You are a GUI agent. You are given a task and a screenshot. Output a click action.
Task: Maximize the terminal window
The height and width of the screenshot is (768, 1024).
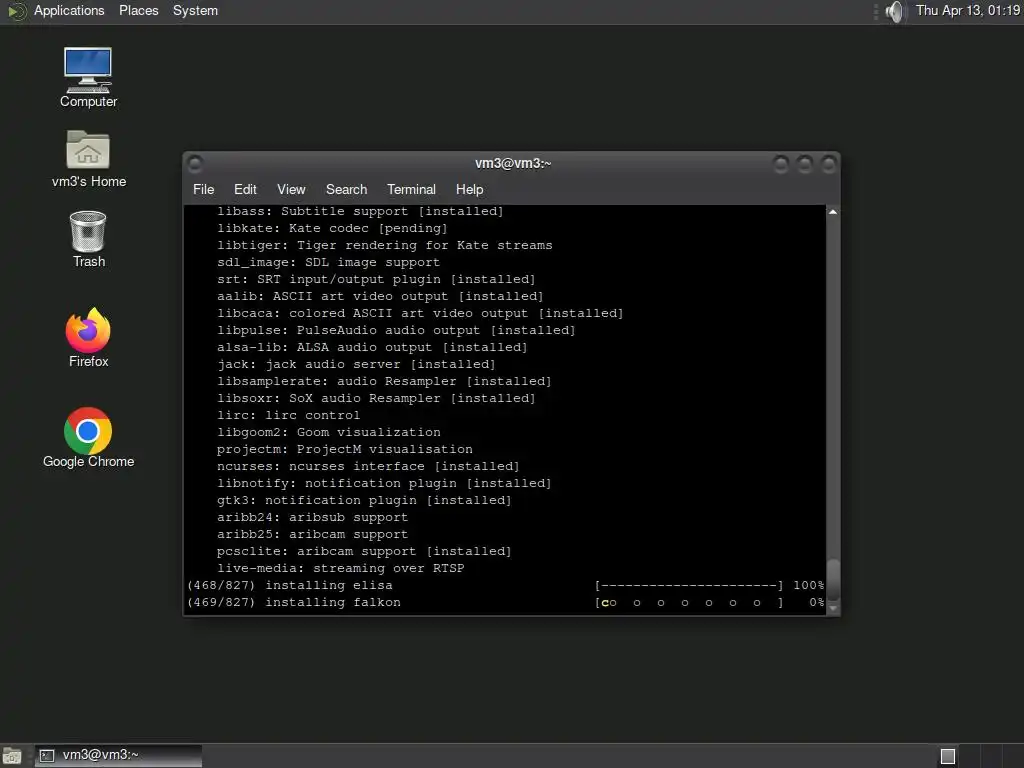[805, 164]
